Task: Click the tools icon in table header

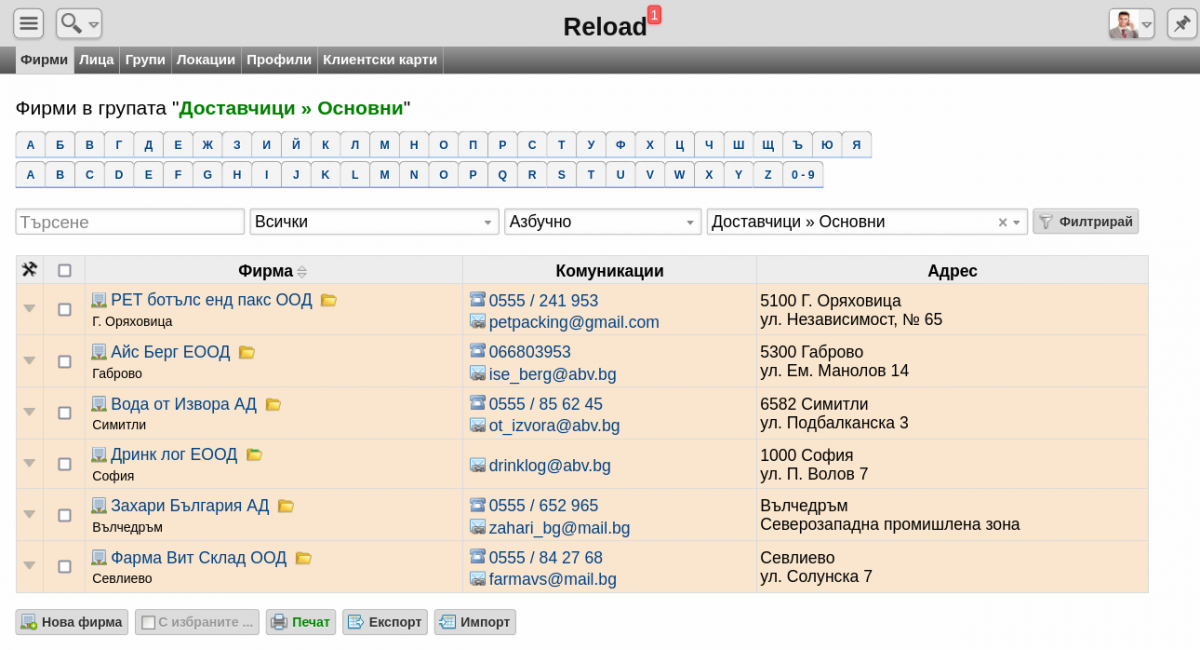Action: click(29, 269)
